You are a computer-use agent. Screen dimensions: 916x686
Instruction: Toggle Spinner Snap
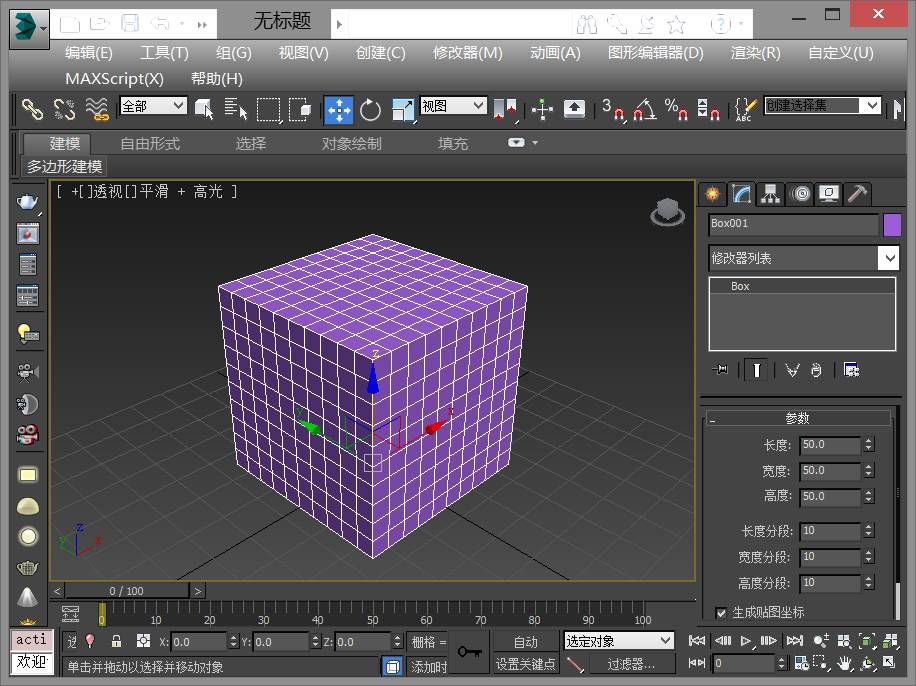coord(707,109)
